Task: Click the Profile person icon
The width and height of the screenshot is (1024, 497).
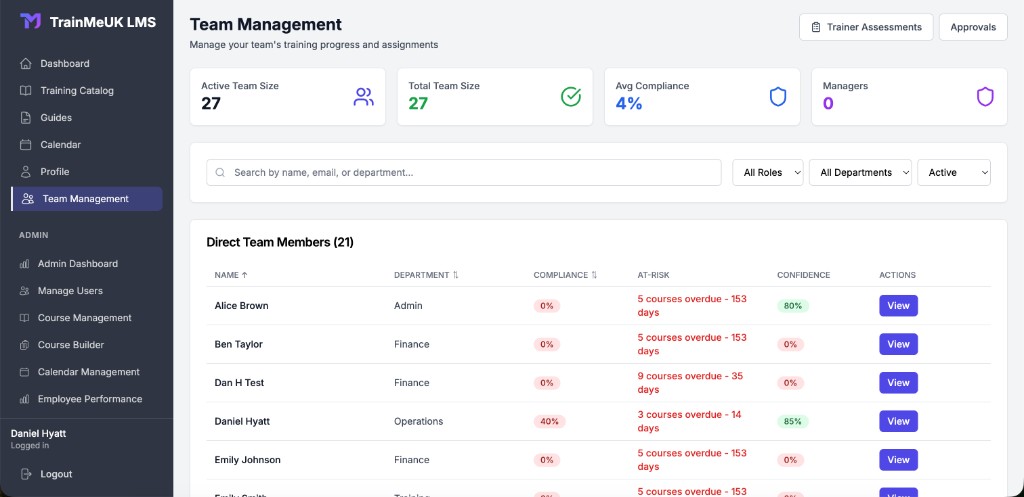Action: [x=25, y=172]
